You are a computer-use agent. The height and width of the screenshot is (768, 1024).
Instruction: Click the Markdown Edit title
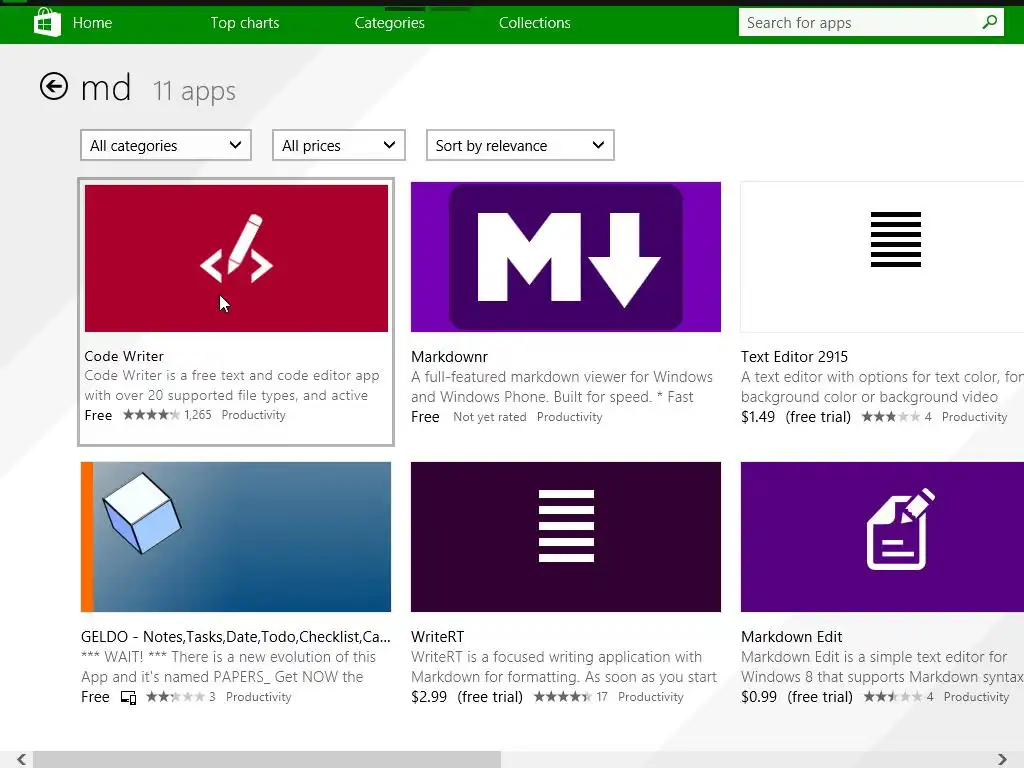(x=792, y=637)
